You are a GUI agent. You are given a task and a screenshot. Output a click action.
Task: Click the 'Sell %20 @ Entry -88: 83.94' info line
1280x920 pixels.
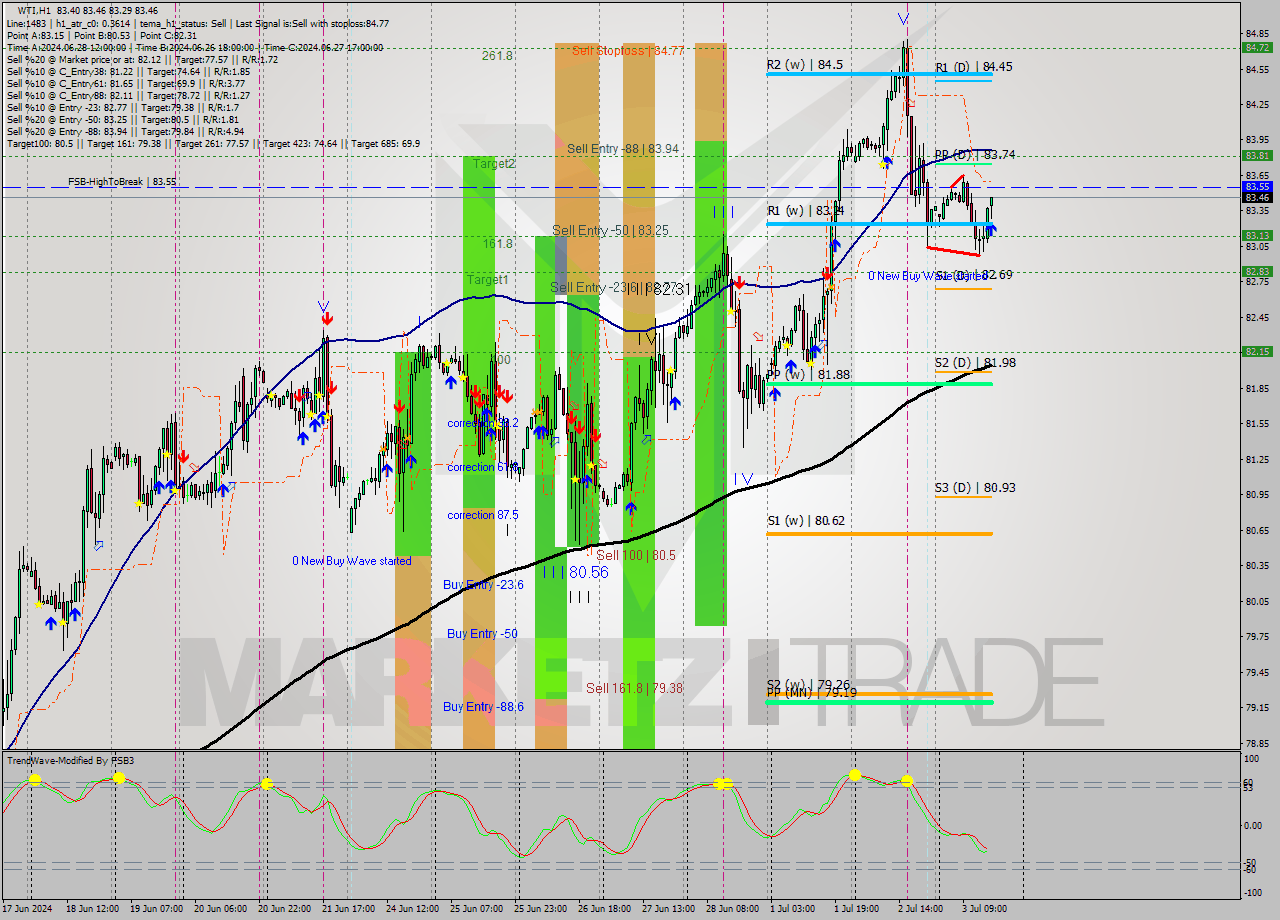[x=125, y=132]
